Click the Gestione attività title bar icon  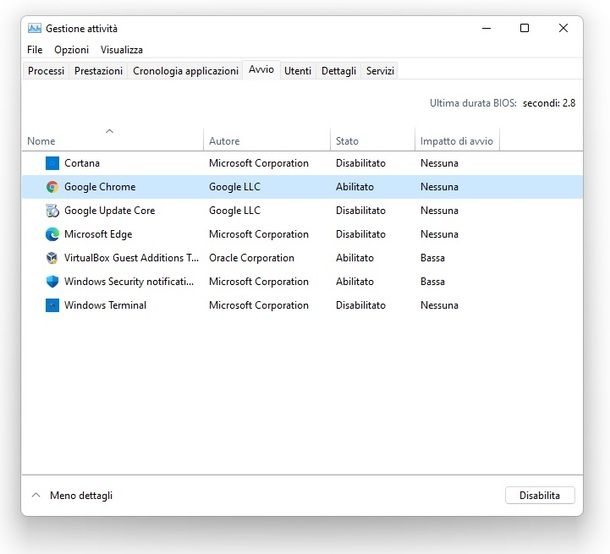35,28
